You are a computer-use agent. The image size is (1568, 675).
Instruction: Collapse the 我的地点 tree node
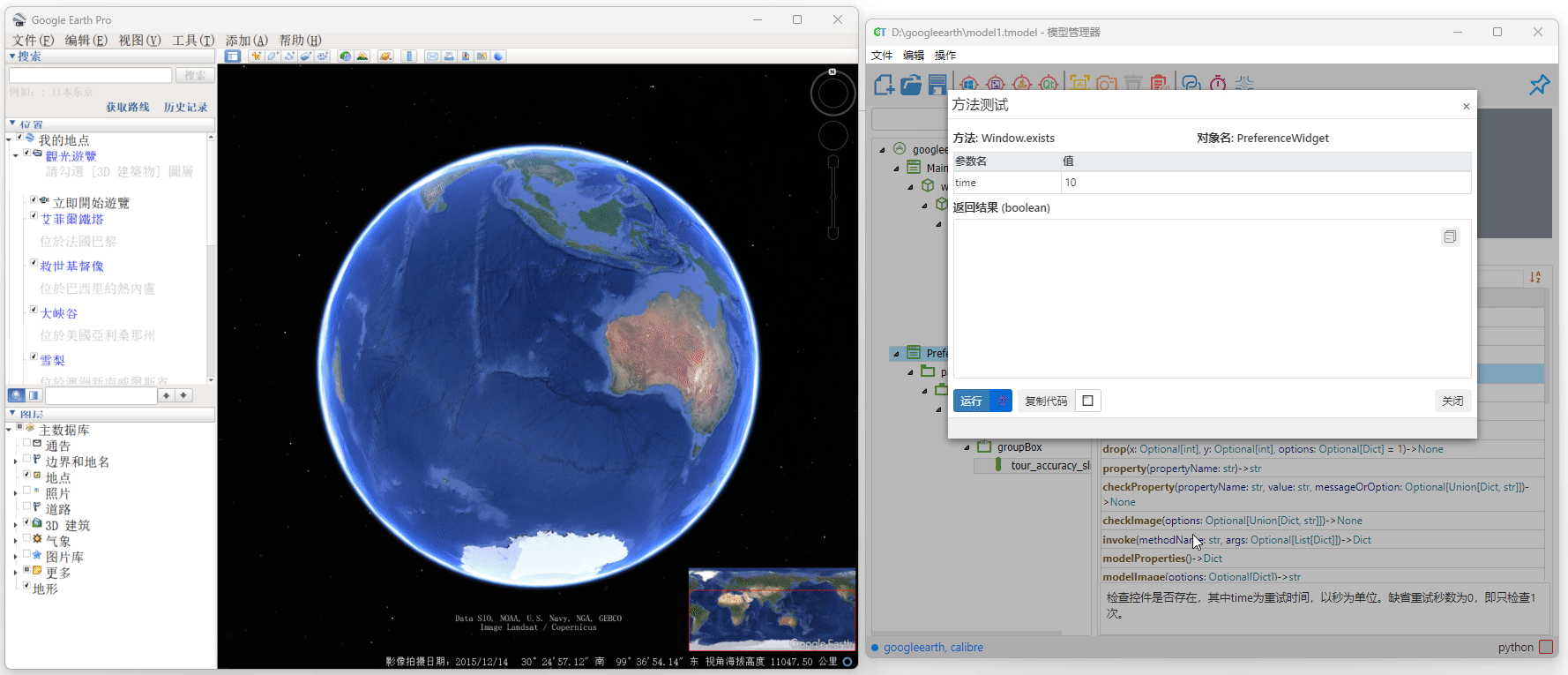click(x=9, y=139)
